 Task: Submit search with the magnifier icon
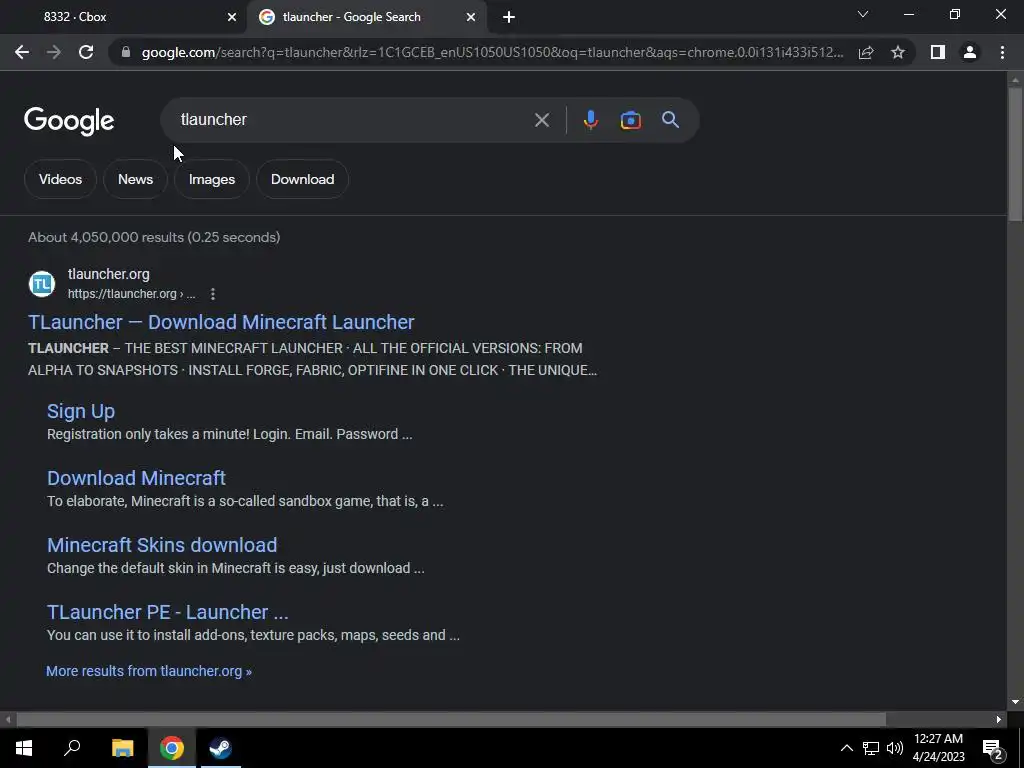pos(670,120)
